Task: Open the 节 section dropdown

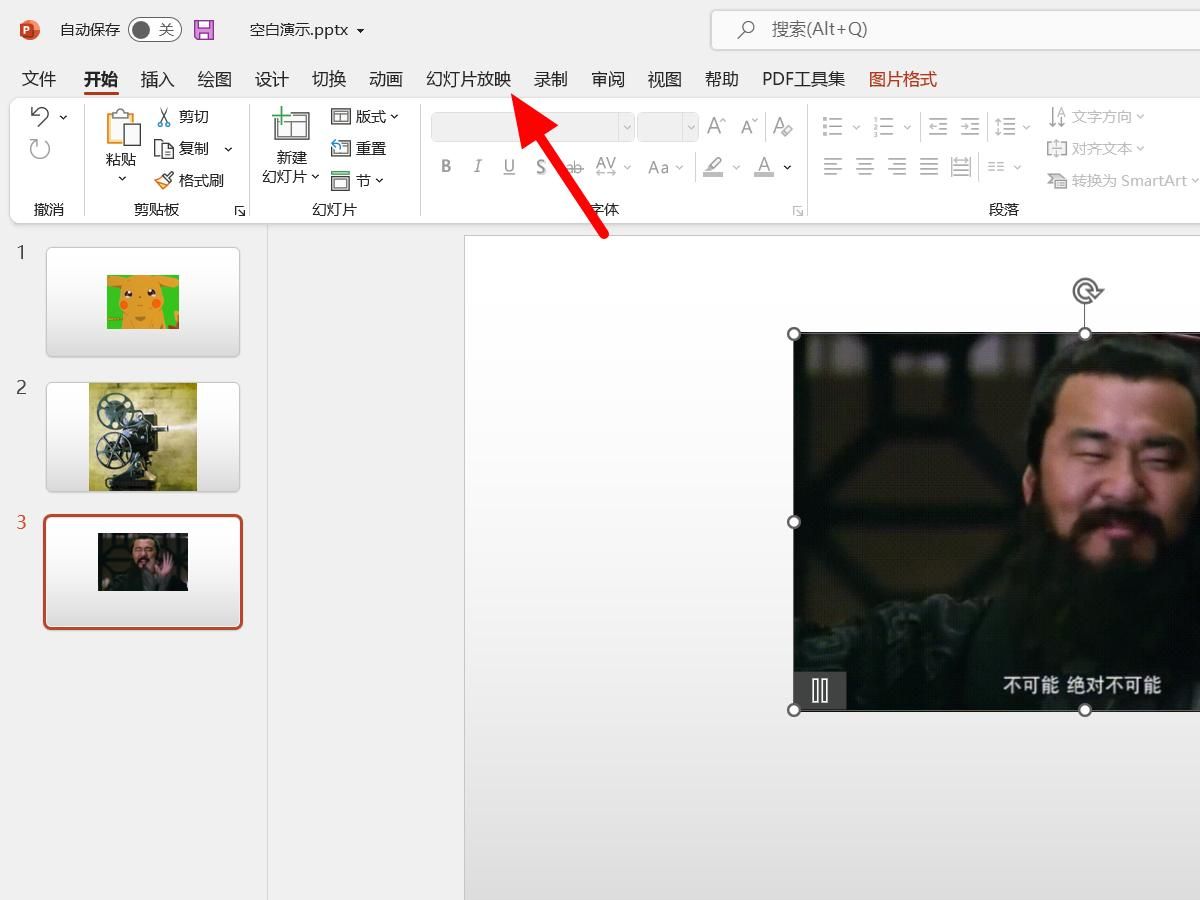Action: click(x=358, y=180)
